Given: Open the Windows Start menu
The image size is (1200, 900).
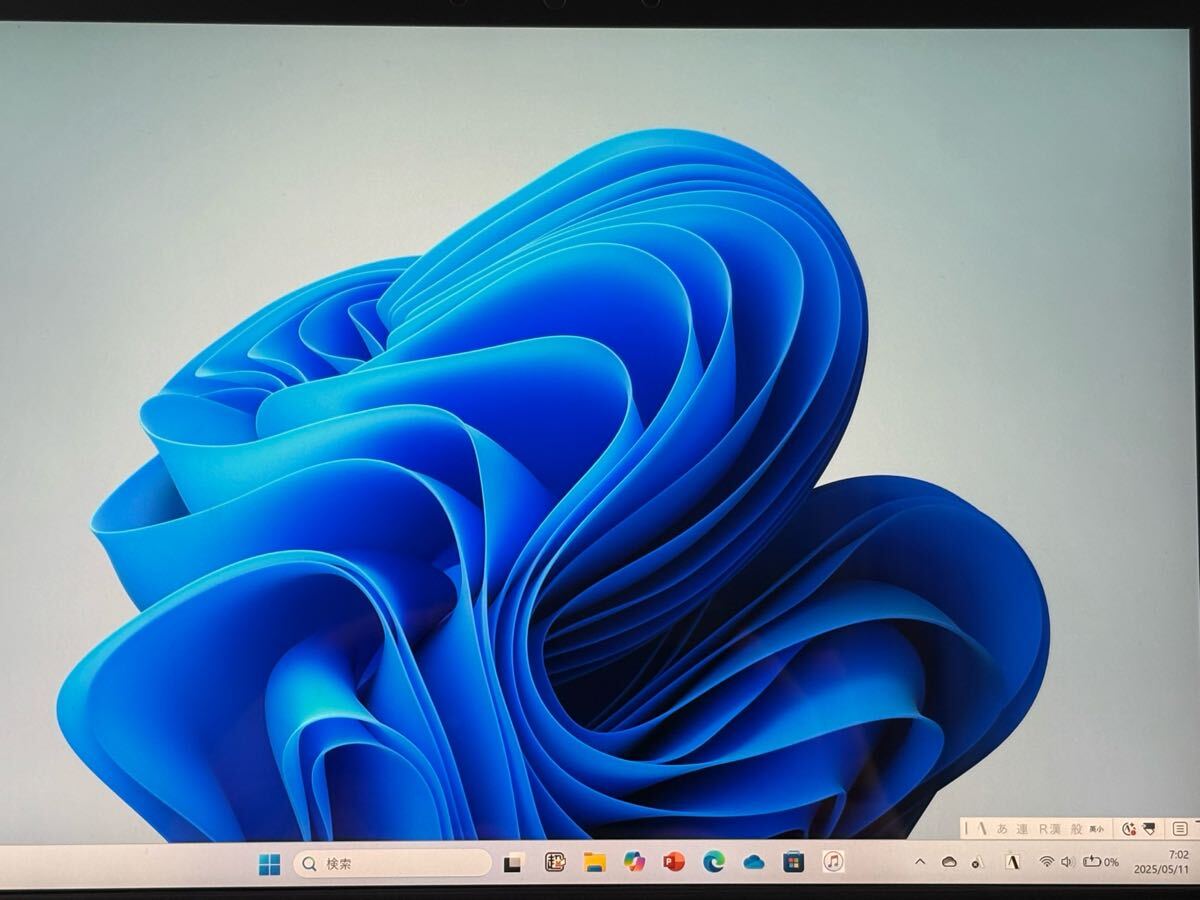Looking at the screenshot, I should 270,863.
